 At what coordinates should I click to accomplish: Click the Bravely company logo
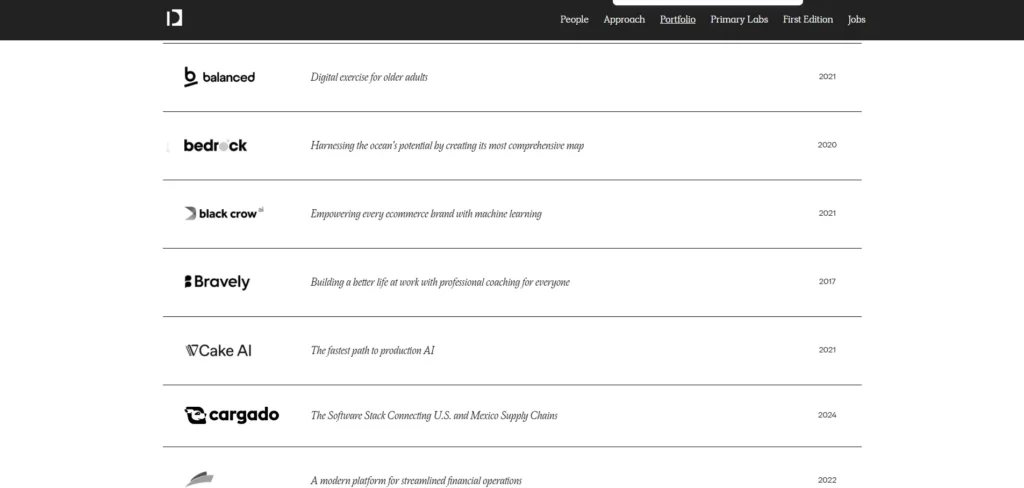pos(217,282)
